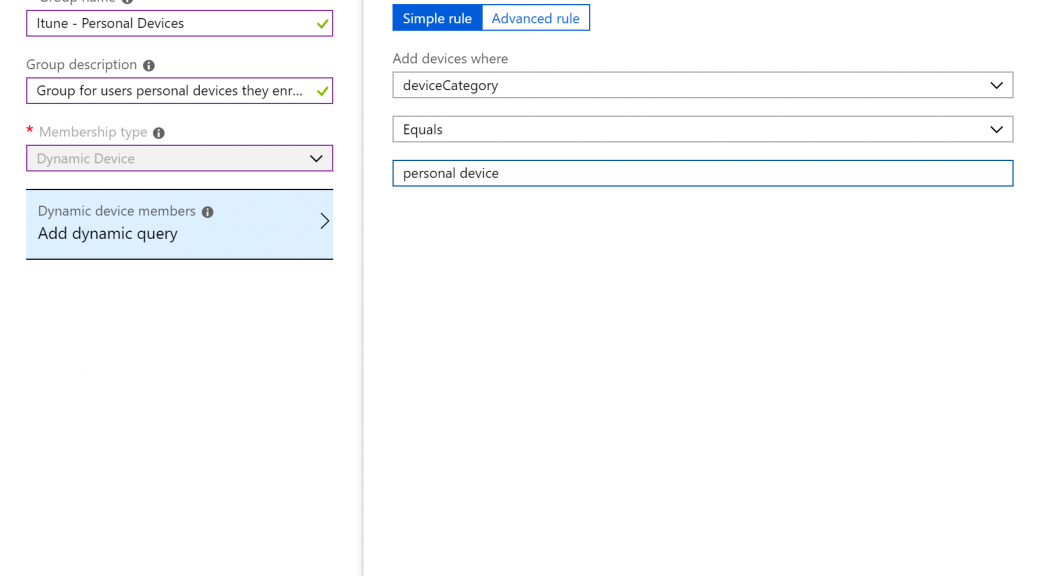Click into the Group description text field

(179, 91)
